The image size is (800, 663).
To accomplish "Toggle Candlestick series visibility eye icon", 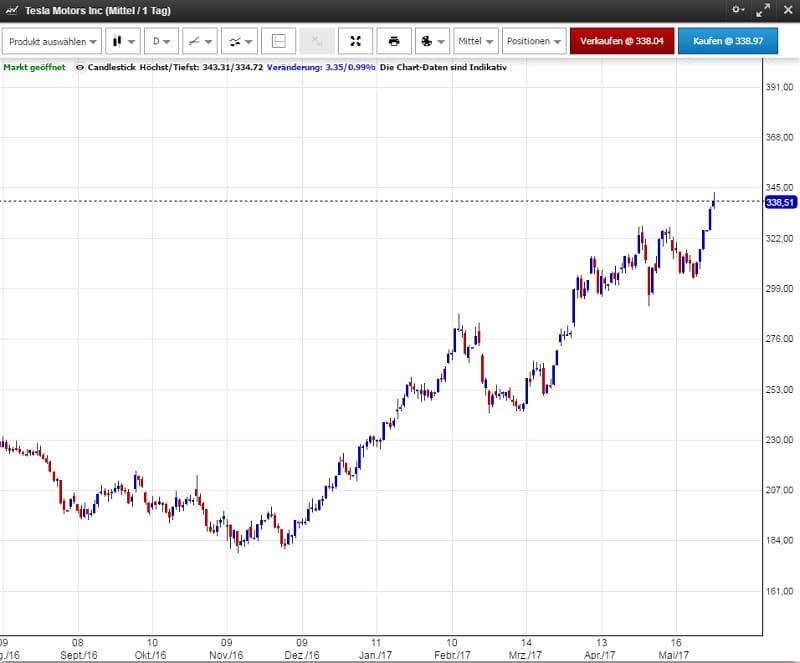I will click(x=80, y=67).
